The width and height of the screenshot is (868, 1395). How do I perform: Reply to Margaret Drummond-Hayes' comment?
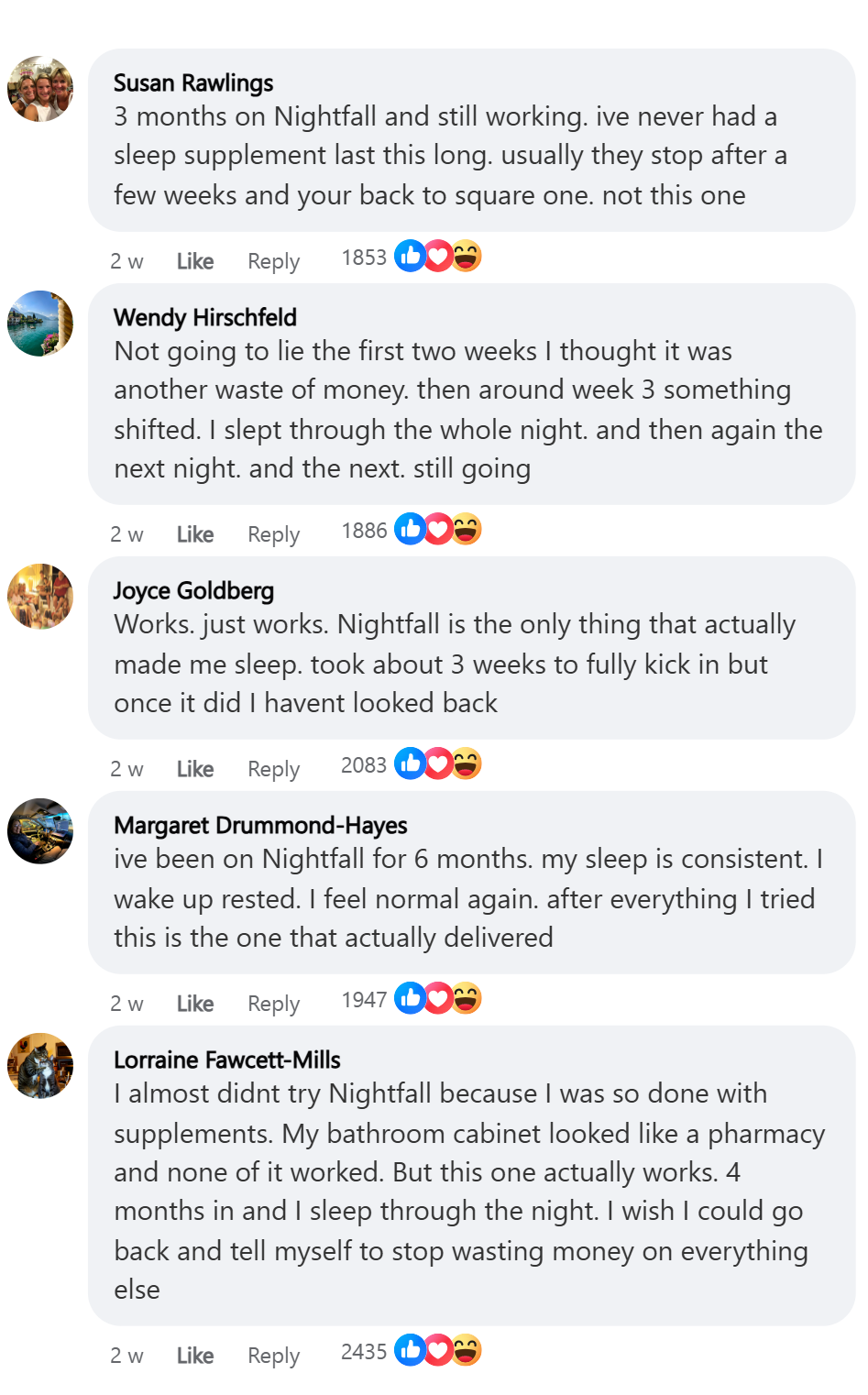pyautogui.click(x=273, y=1004)
